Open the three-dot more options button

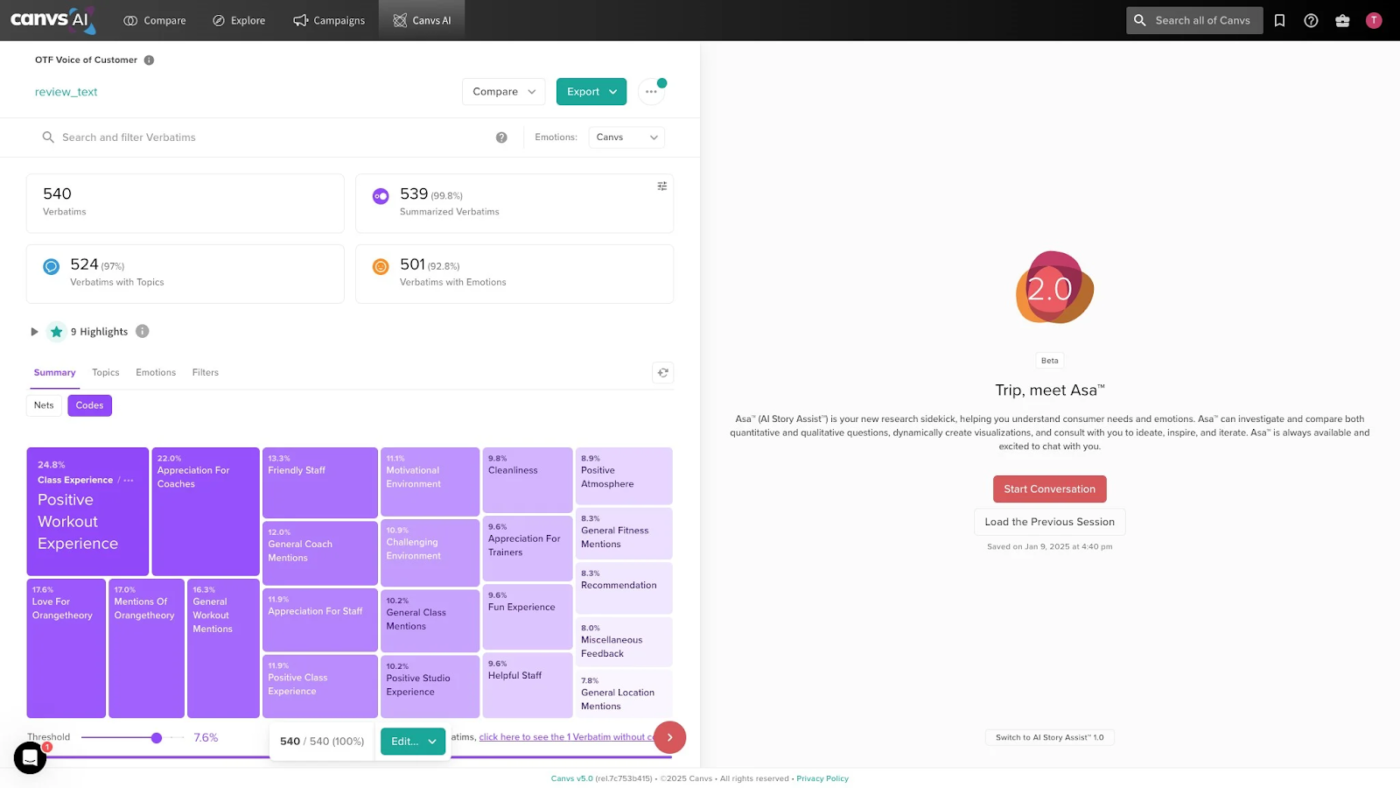point(651,92)
